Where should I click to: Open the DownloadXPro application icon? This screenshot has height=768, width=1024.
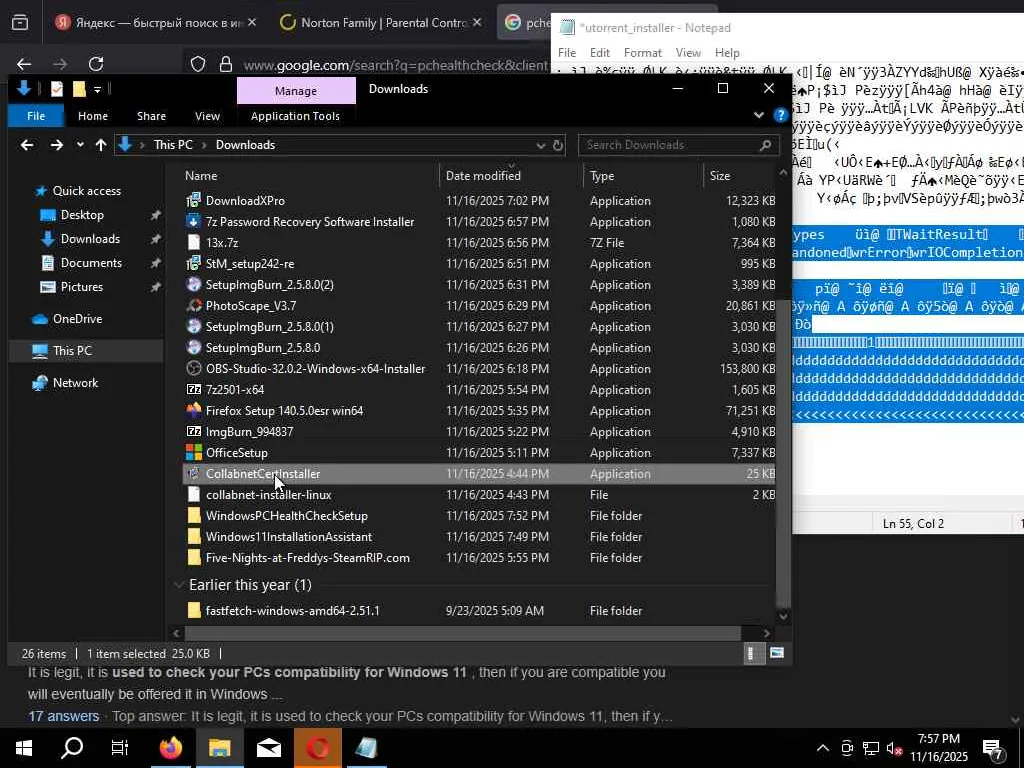click(193, 200)
